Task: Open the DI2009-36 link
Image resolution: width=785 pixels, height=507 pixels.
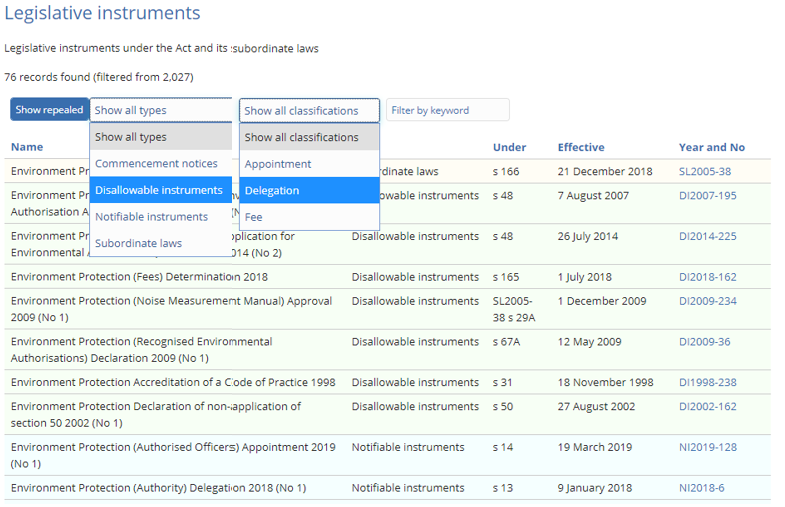Action: [x=704, y=342]
